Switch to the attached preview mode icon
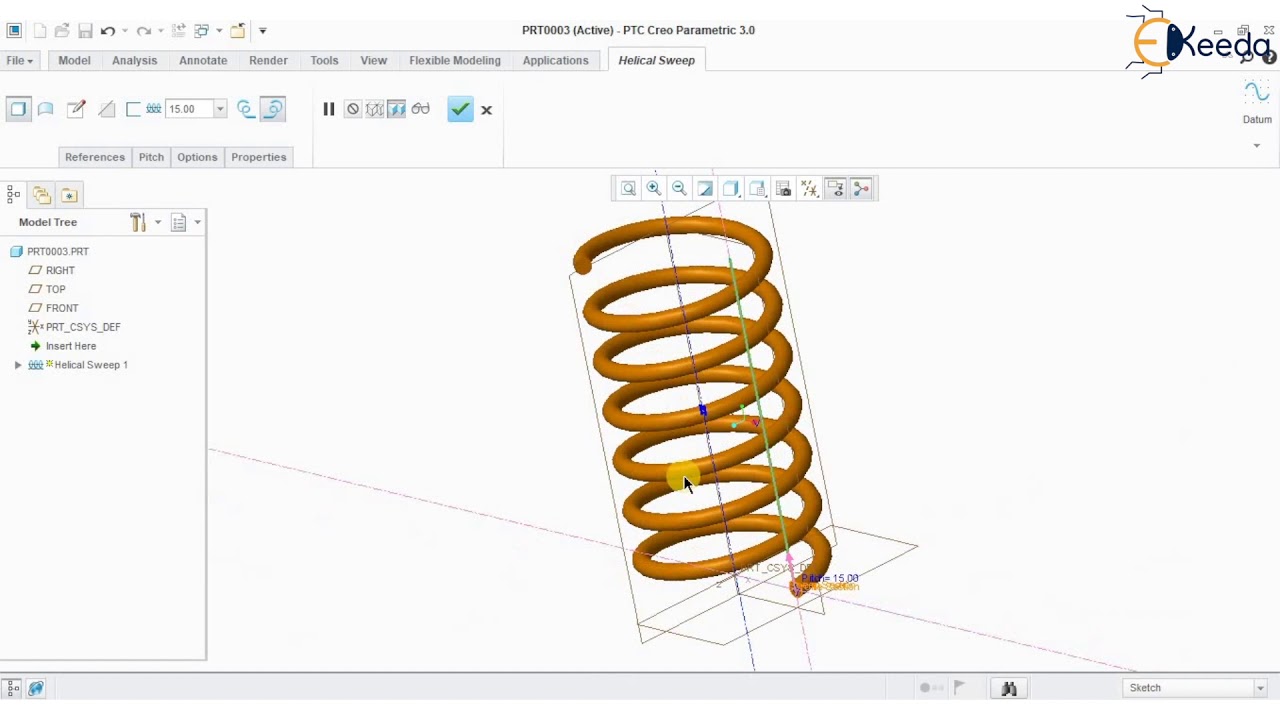This screenshot has height=720, width=1280. (396, 109)
